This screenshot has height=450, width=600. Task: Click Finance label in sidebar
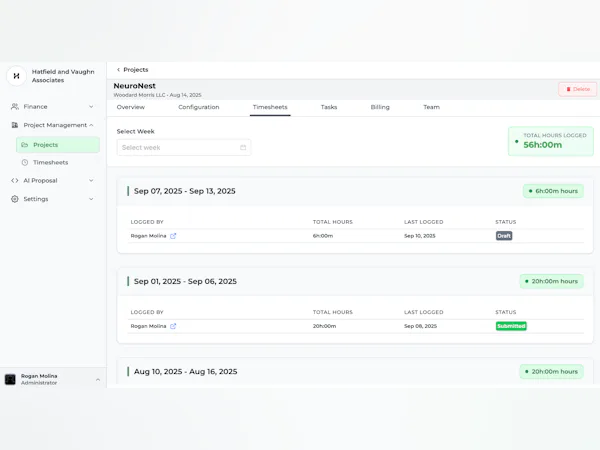36,106
